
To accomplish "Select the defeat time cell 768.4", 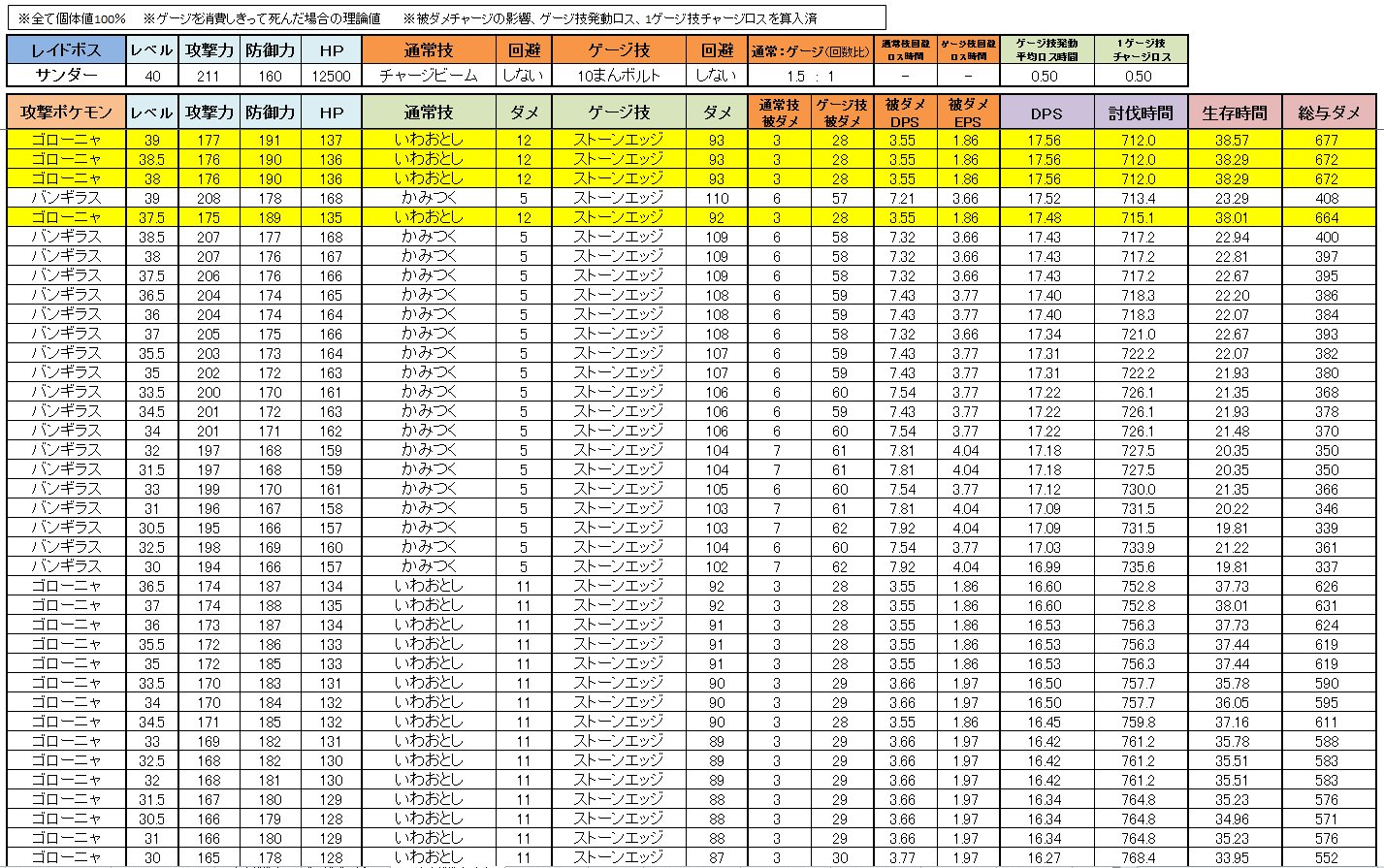I will point(1141,857).
